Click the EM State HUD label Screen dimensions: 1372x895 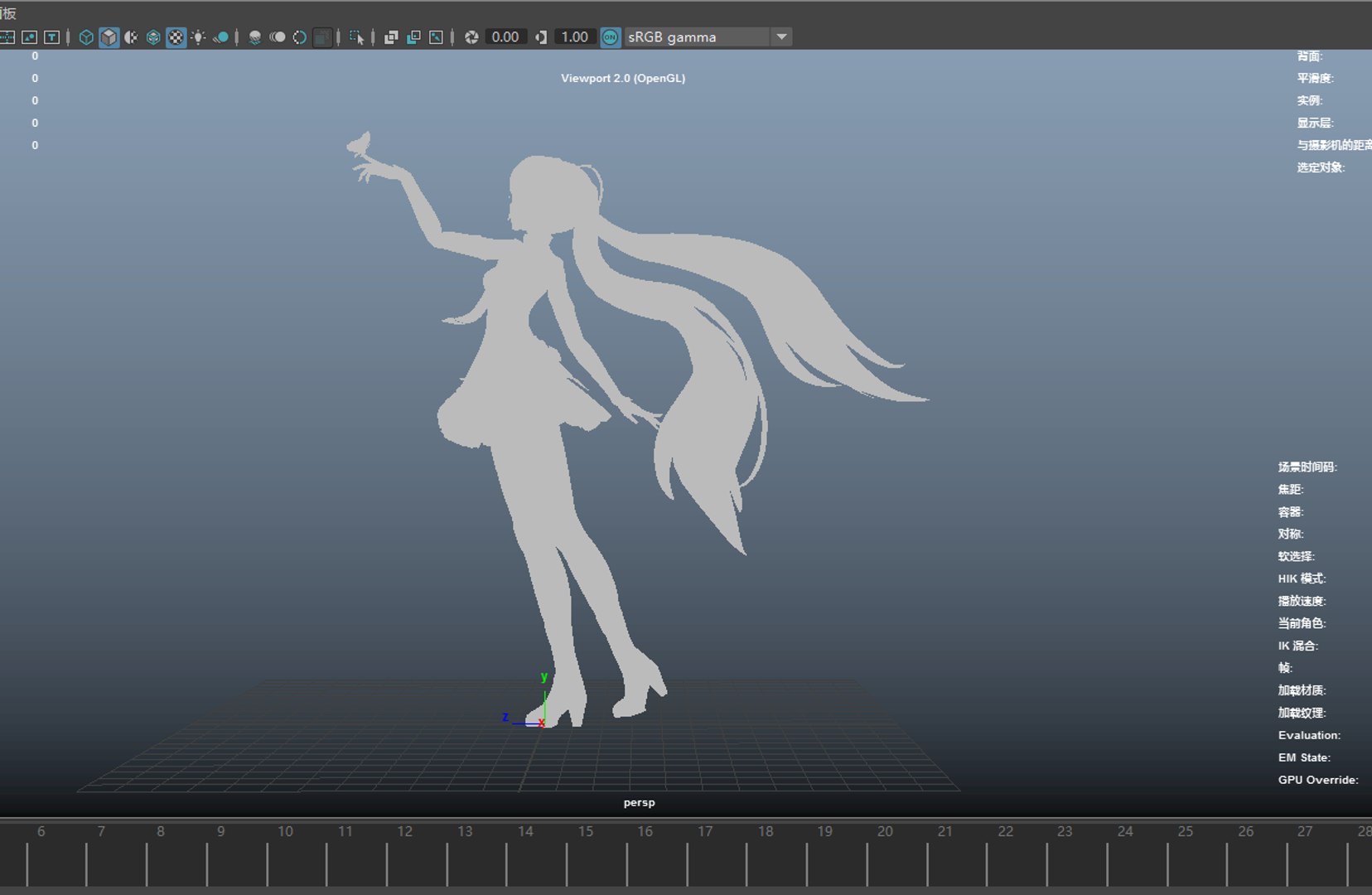point(1304,757)
